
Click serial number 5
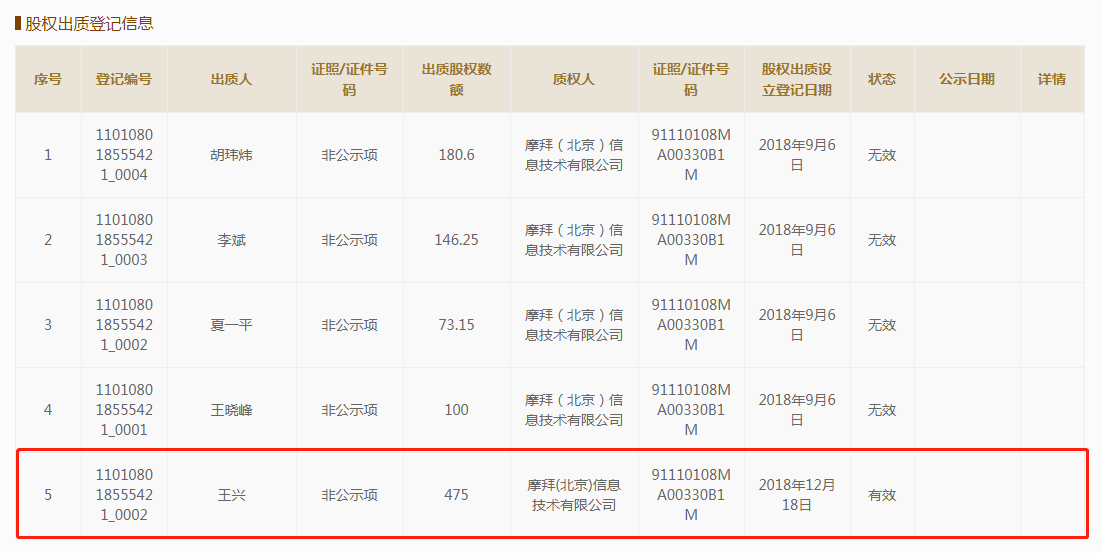click(x=48, y=495)
